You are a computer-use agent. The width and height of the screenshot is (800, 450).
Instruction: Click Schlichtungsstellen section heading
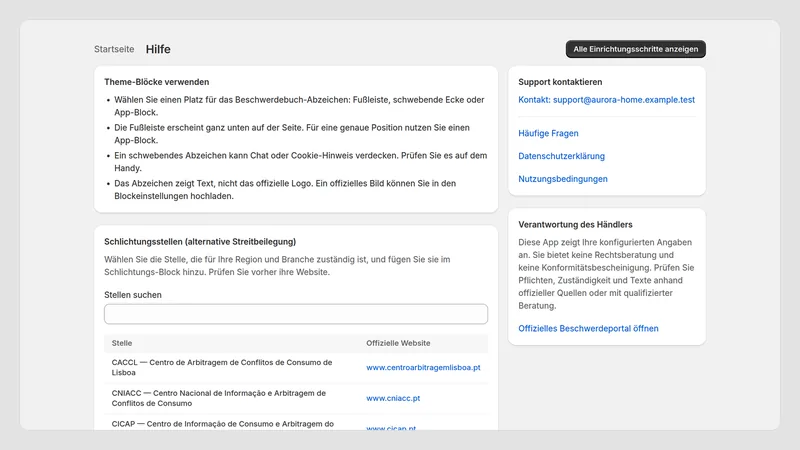200,242
